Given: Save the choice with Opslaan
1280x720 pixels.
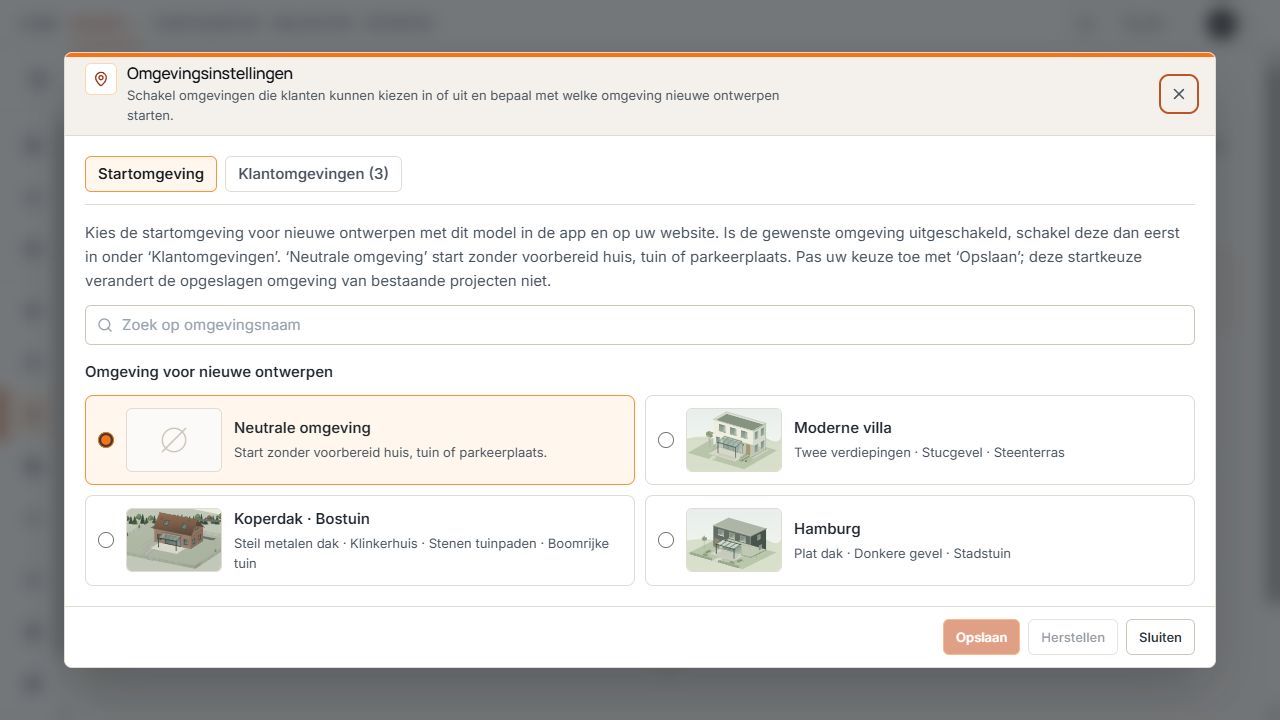Looking at the screenshot, I should tap(981, 637).
